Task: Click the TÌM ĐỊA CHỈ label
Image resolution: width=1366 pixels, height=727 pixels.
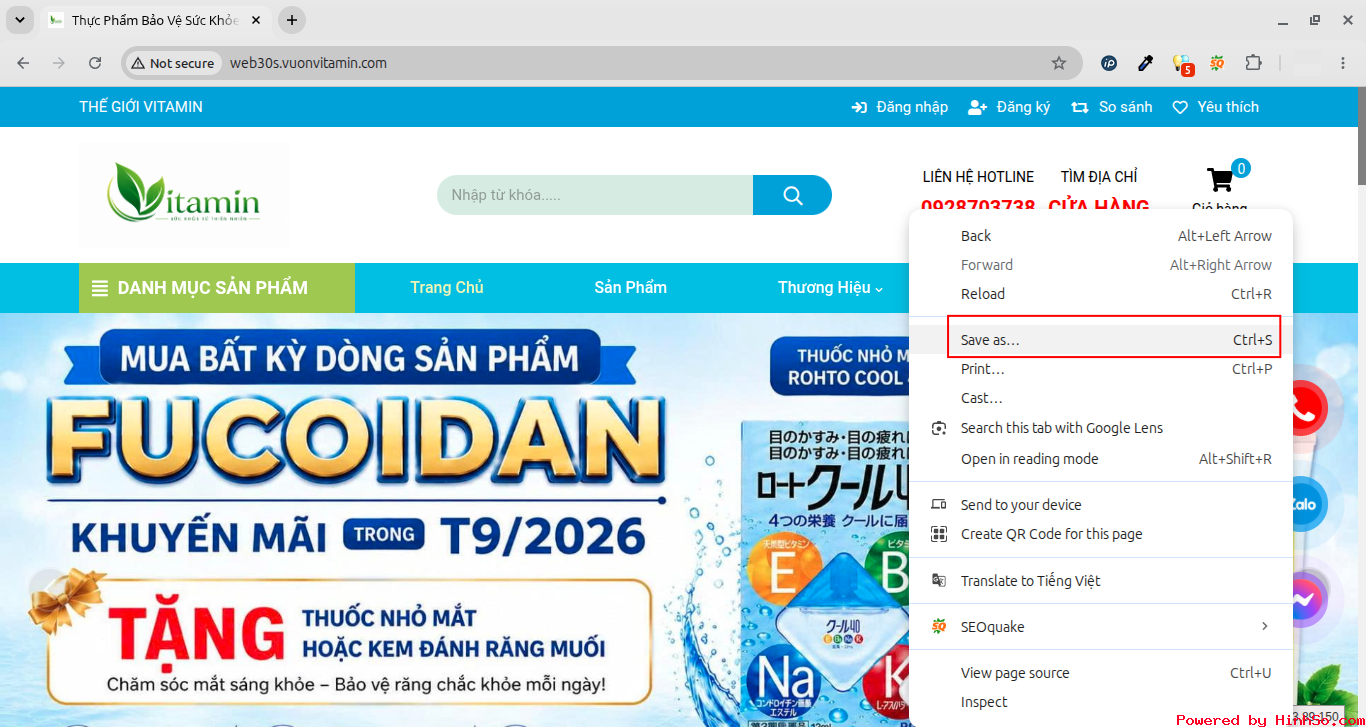Action: coord(1099,177)
